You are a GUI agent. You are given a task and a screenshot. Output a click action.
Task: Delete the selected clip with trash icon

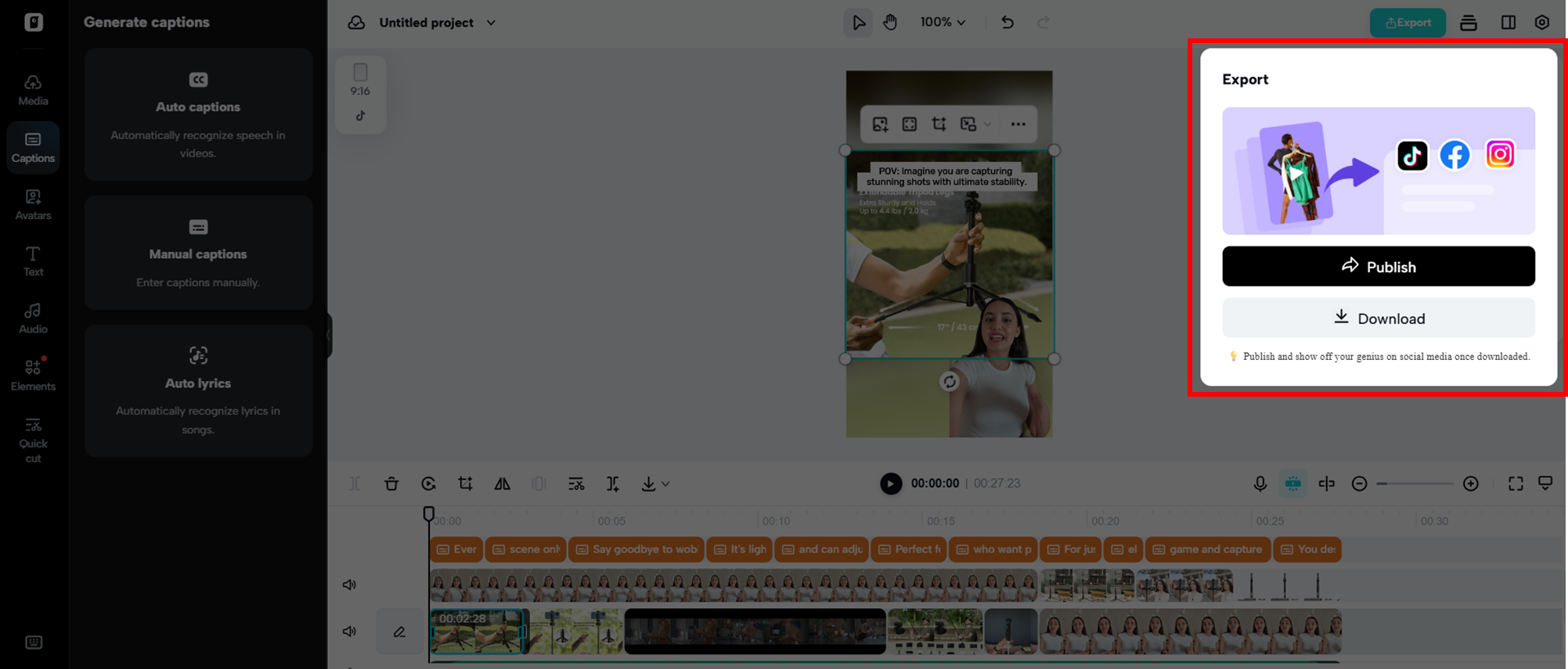[x=391, y=484]
